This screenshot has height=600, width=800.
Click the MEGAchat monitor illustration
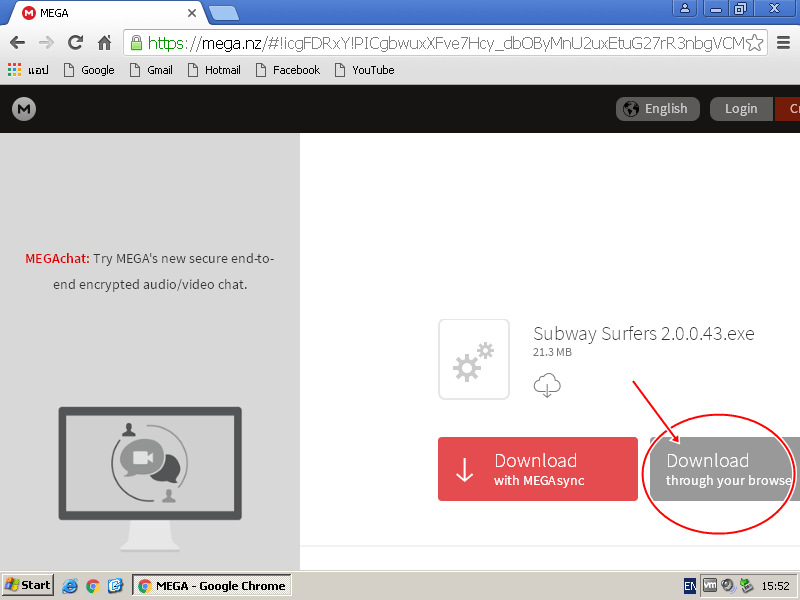coord(150,479)
